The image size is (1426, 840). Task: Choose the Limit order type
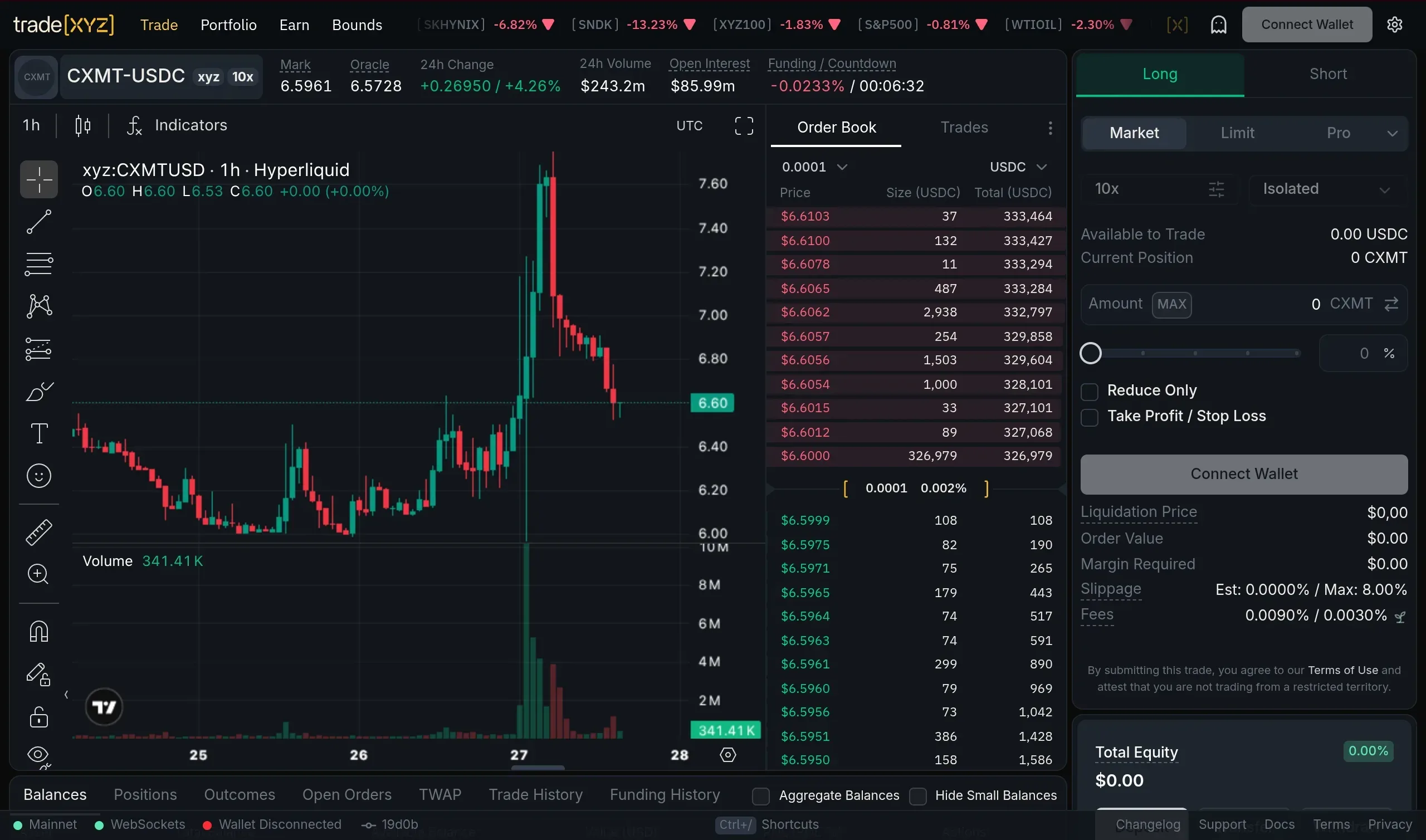point(1237,133)
